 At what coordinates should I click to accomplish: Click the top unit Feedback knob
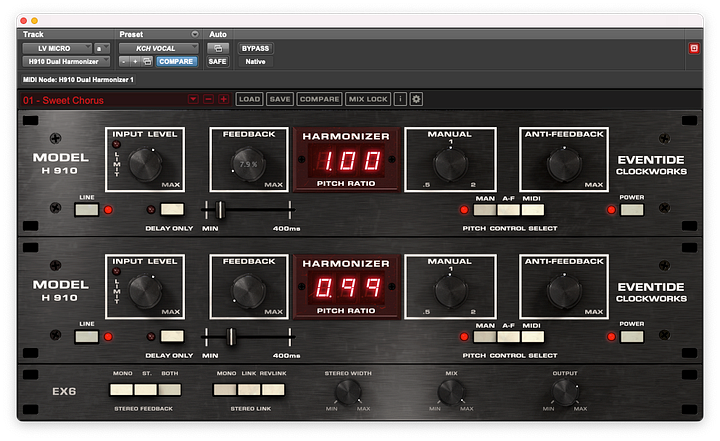click(248, 164)
